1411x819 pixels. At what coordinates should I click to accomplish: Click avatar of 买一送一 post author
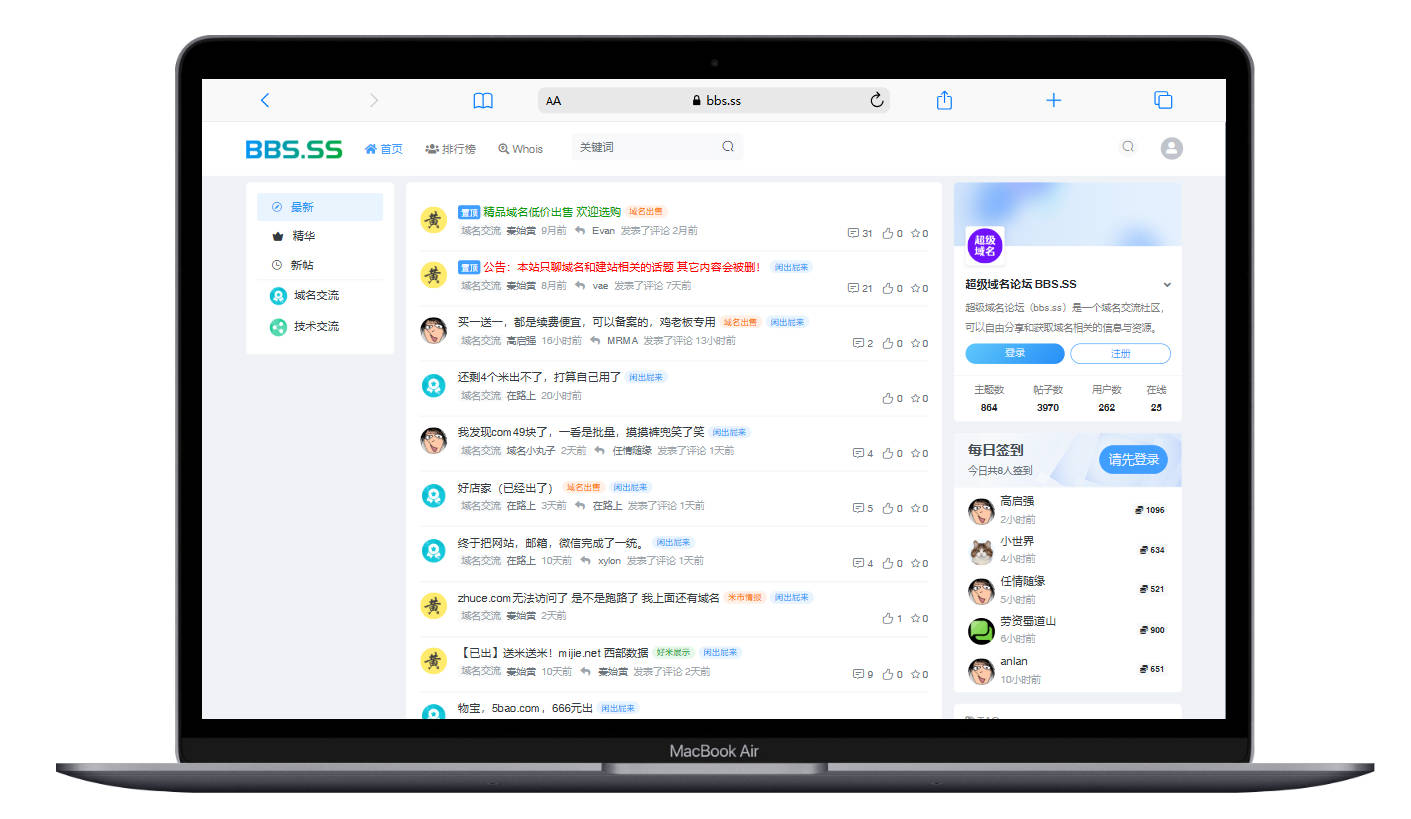433,330
